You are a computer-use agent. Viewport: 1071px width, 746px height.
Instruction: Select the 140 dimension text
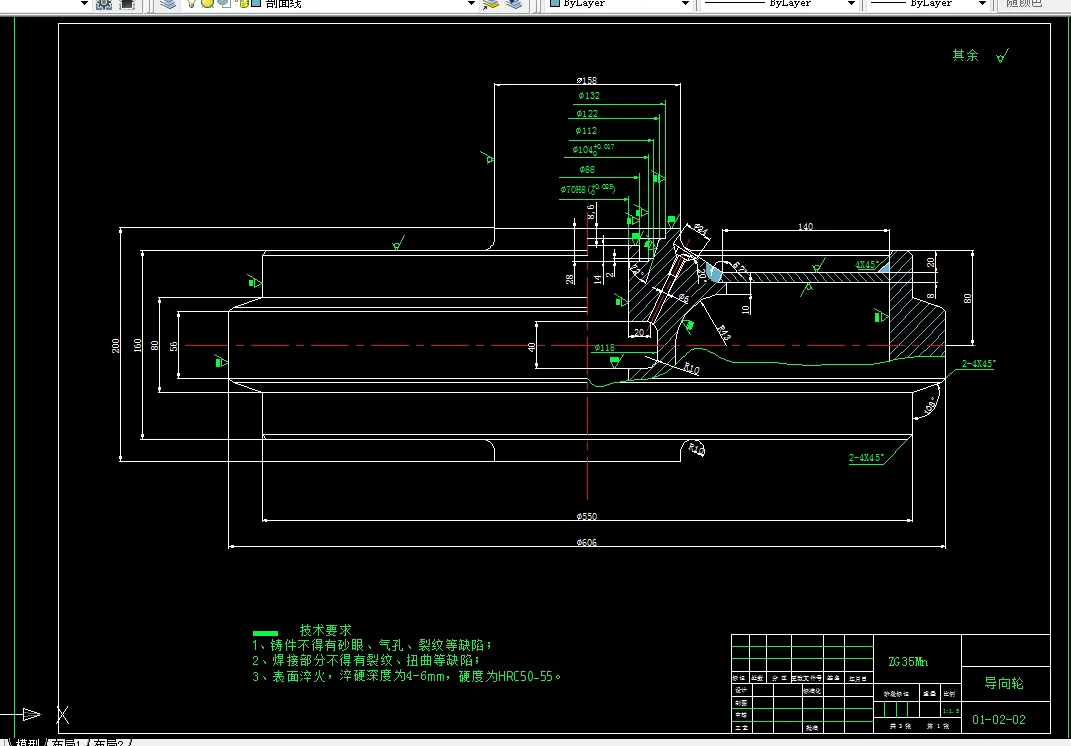point(805,226)
